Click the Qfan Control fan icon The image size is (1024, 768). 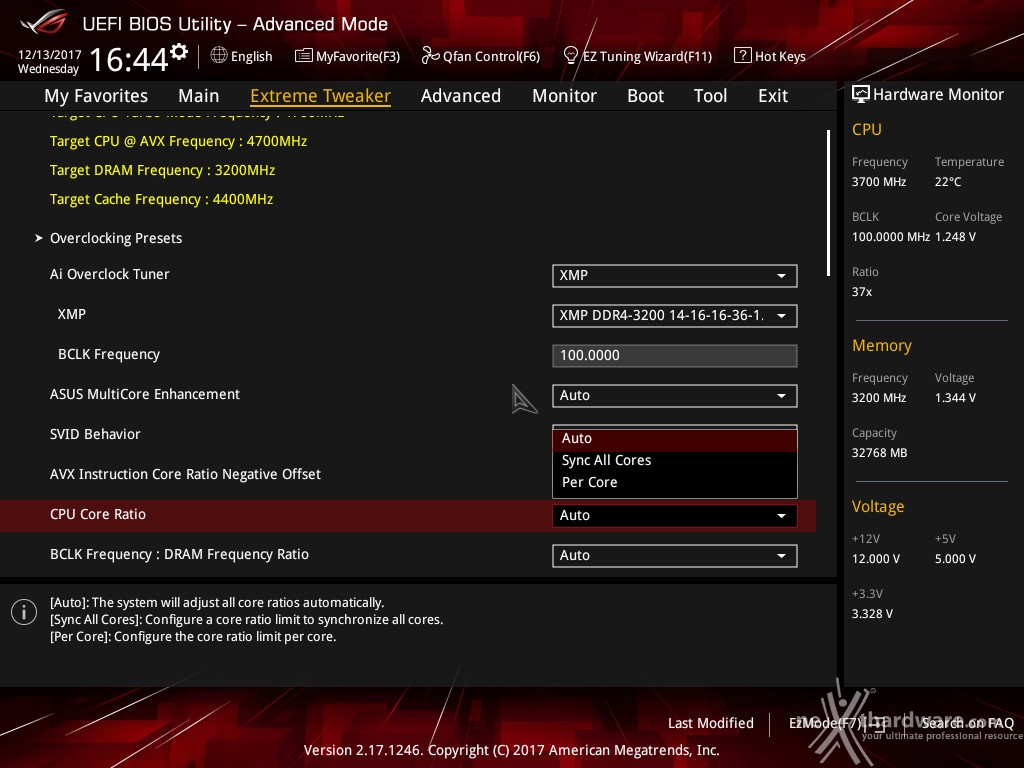point(430,56)
